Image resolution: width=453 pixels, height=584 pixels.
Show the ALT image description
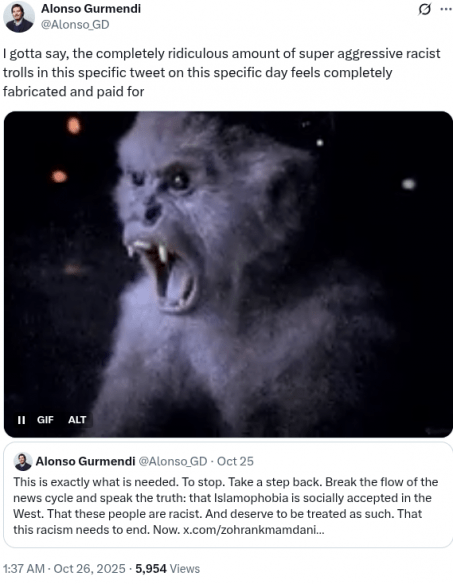77,420
